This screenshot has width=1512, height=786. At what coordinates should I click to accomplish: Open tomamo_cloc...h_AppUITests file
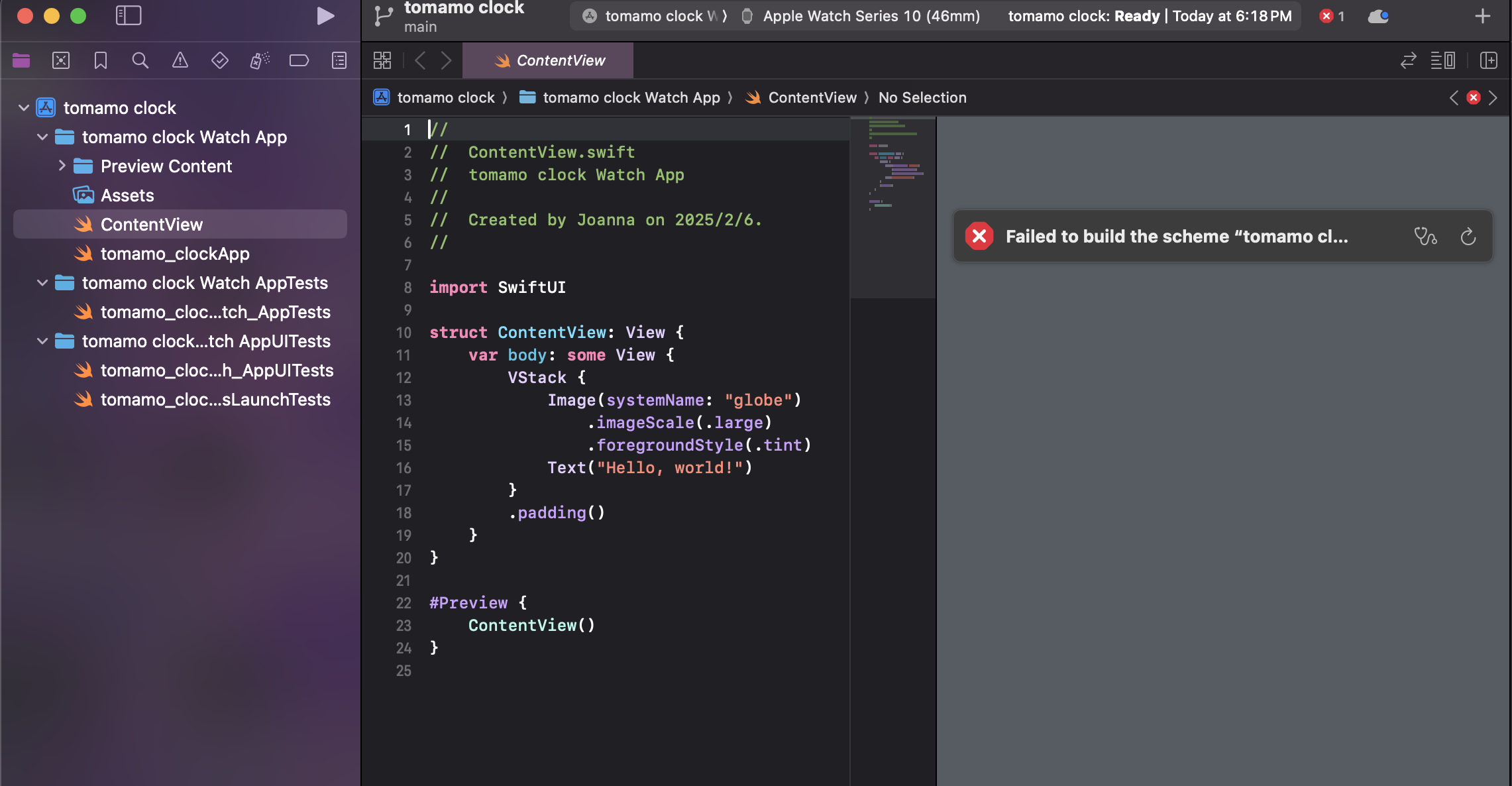click(x=180, y=370)
